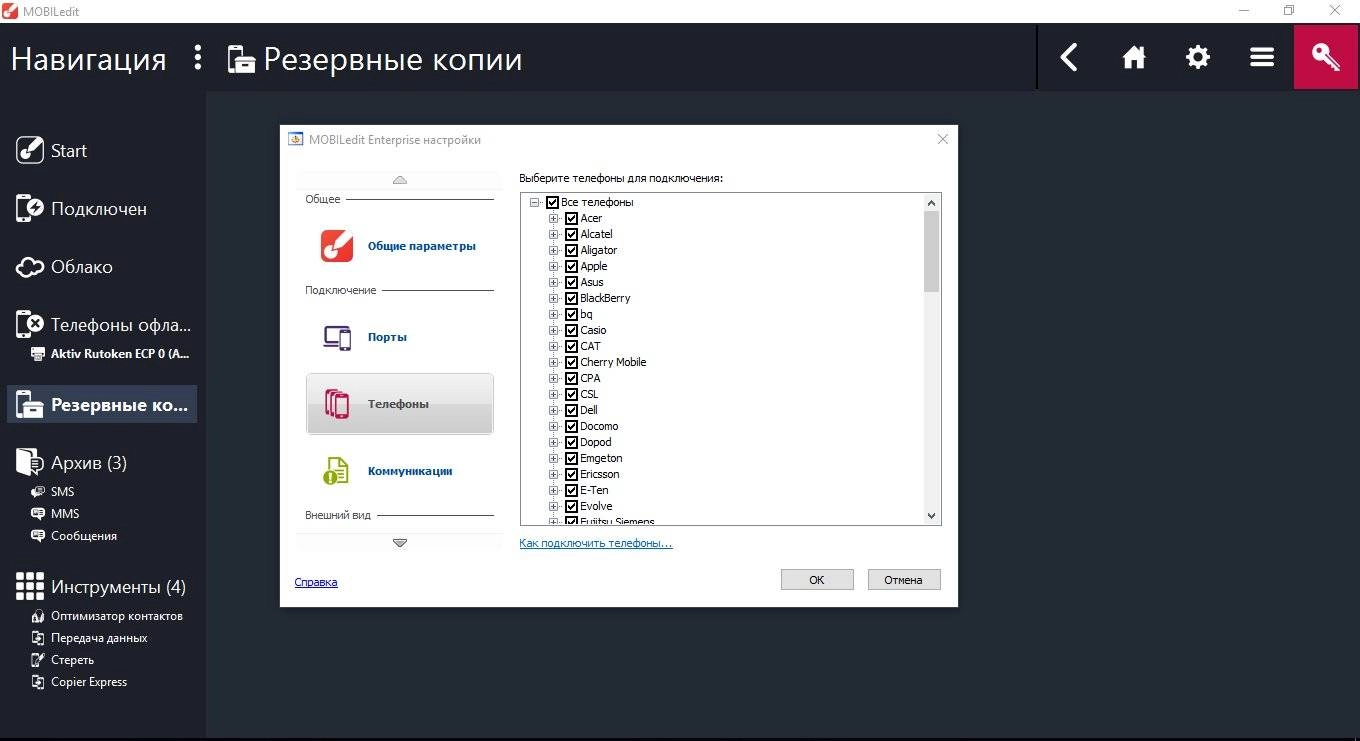This screenshot has height=741, width=1360.
Task: Click the Отмена button
Action: pos(904,579)
